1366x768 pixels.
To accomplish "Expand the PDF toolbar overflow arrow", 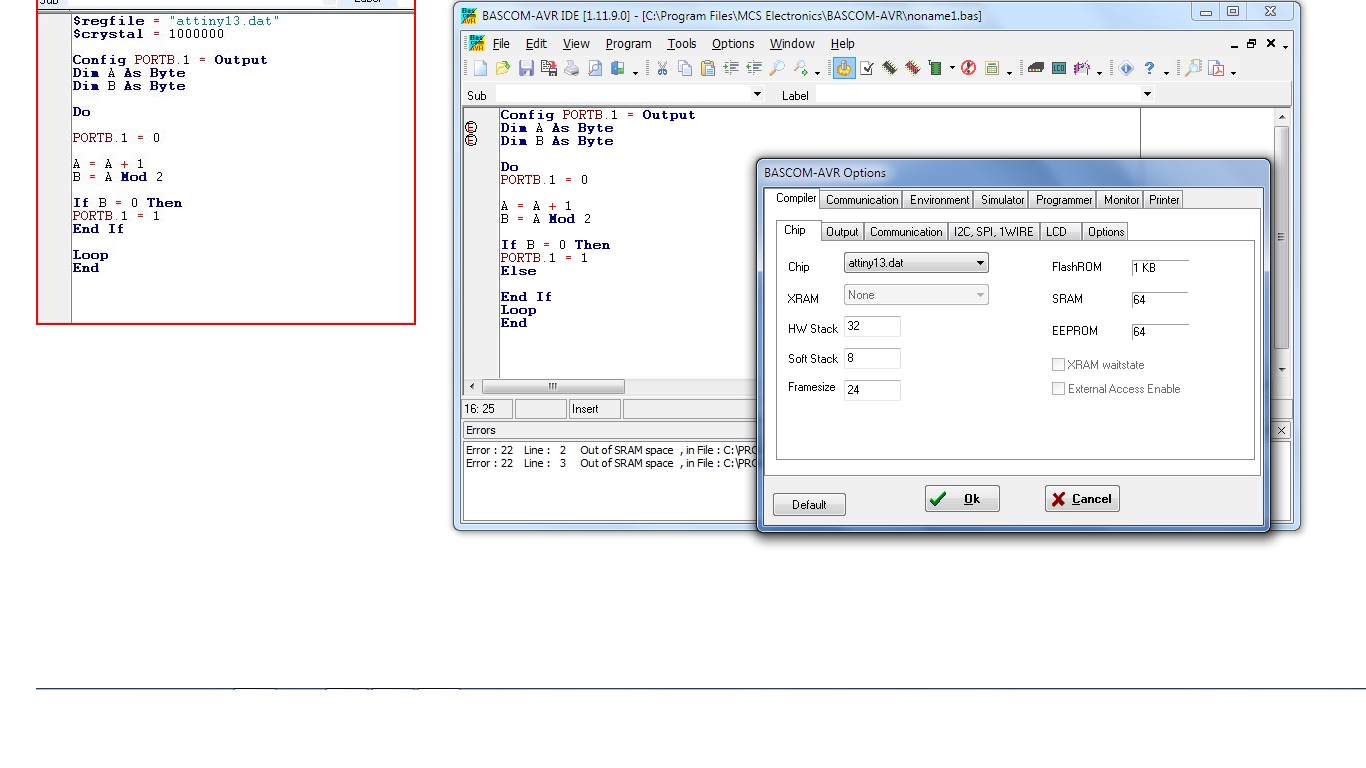I will [1233, 71].
